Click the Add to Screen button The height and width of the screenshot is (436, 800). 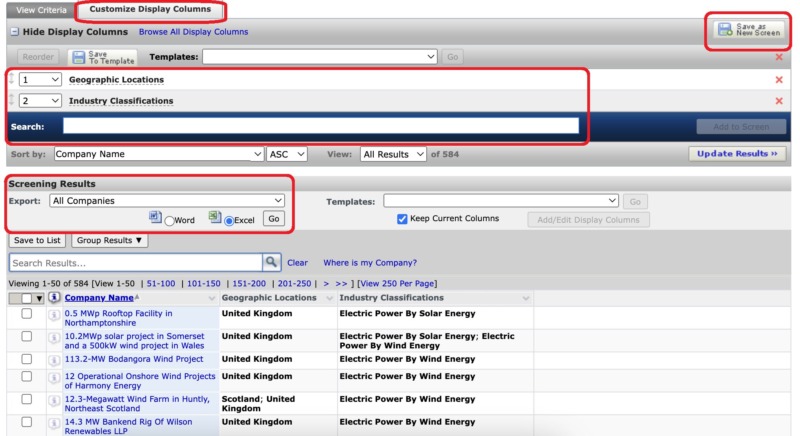coord(741,126)
